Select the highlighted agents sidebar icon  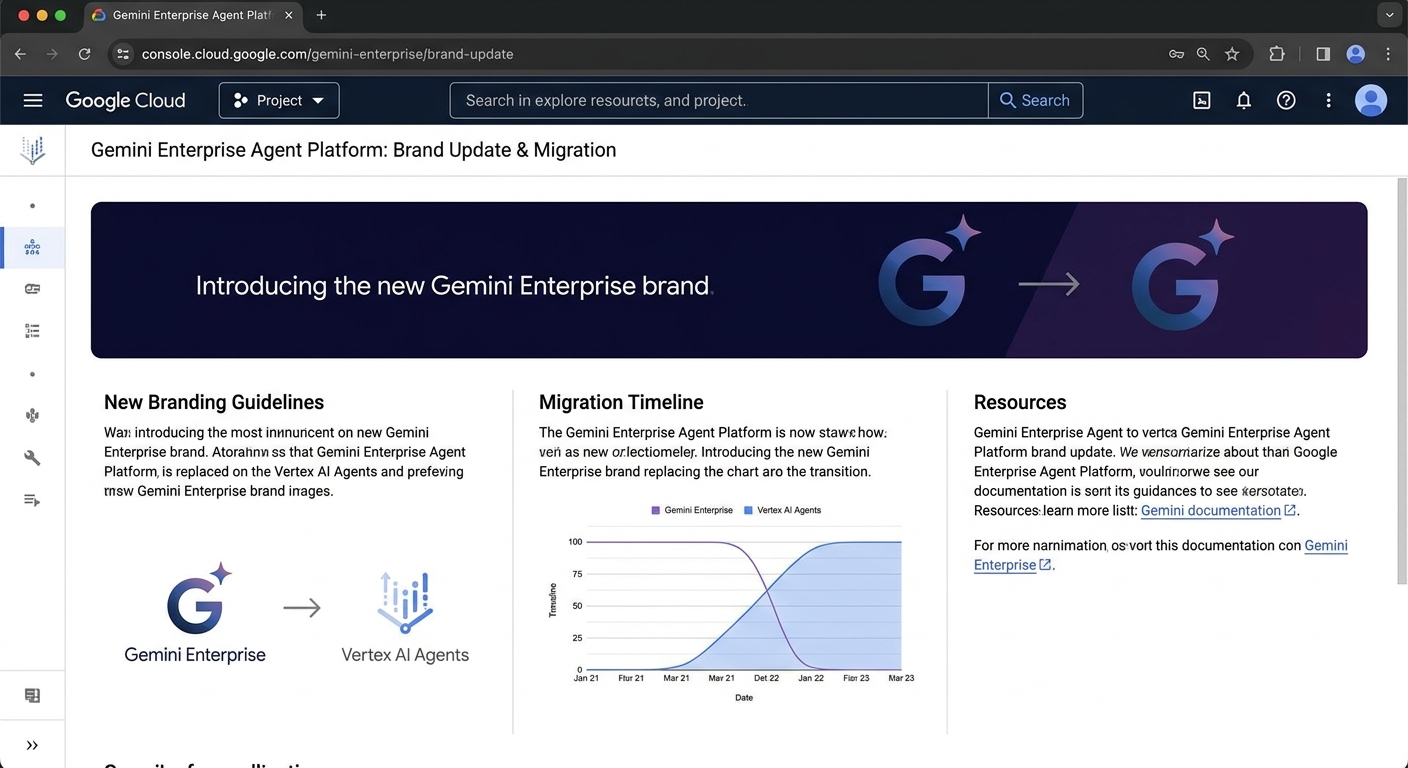point(32,247)
